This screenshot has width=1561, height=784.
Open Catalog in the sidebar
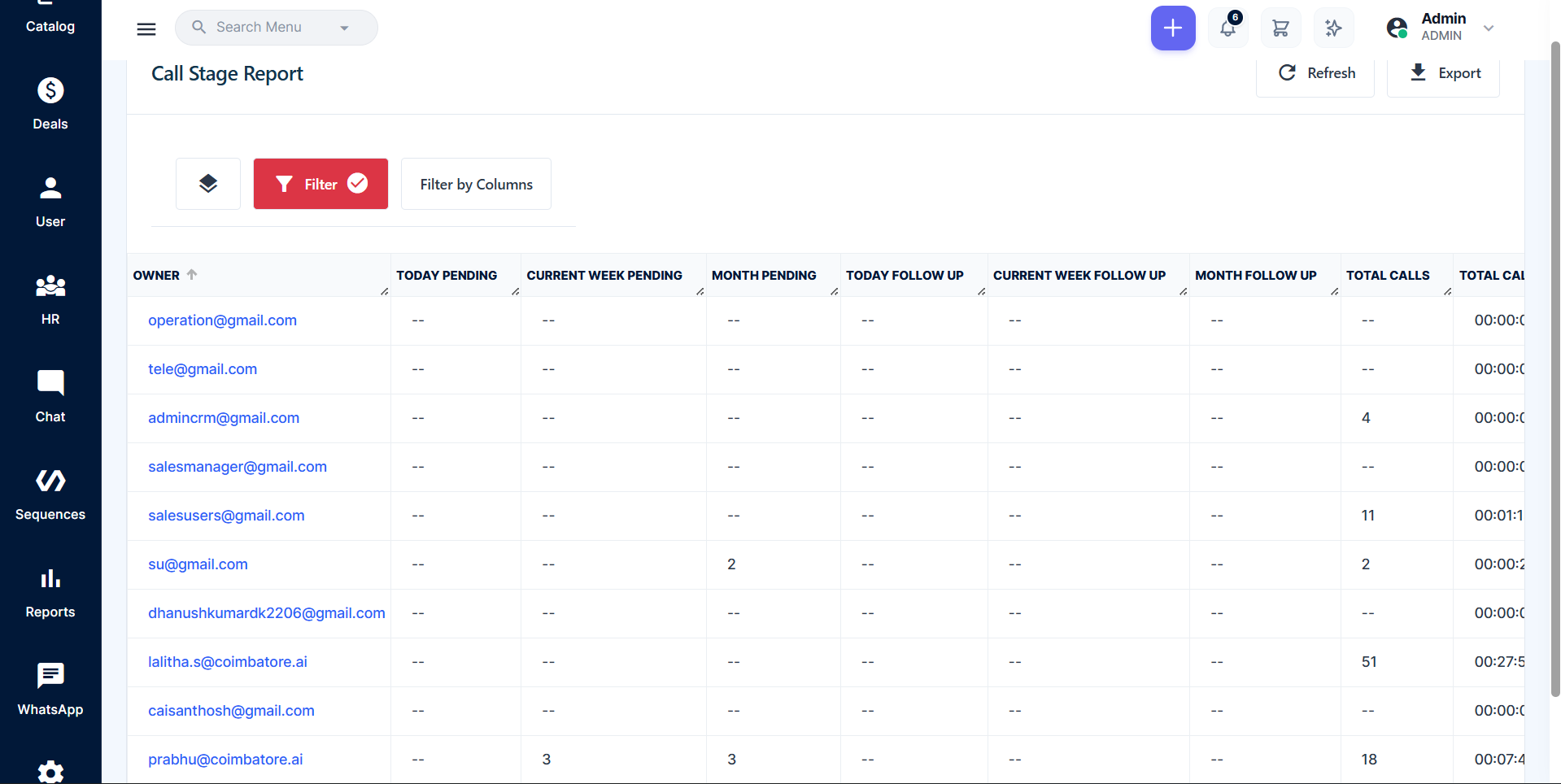click(x=50, y=18)
